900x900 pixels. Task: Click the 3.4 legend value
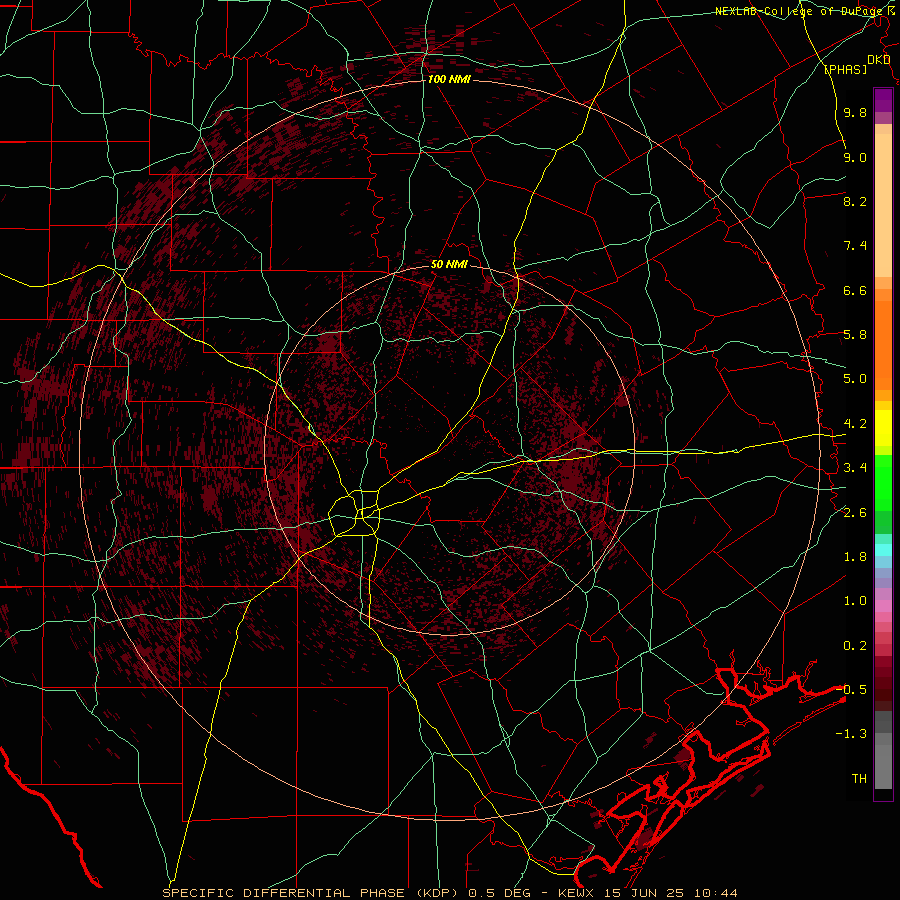[x=855, y=468]
